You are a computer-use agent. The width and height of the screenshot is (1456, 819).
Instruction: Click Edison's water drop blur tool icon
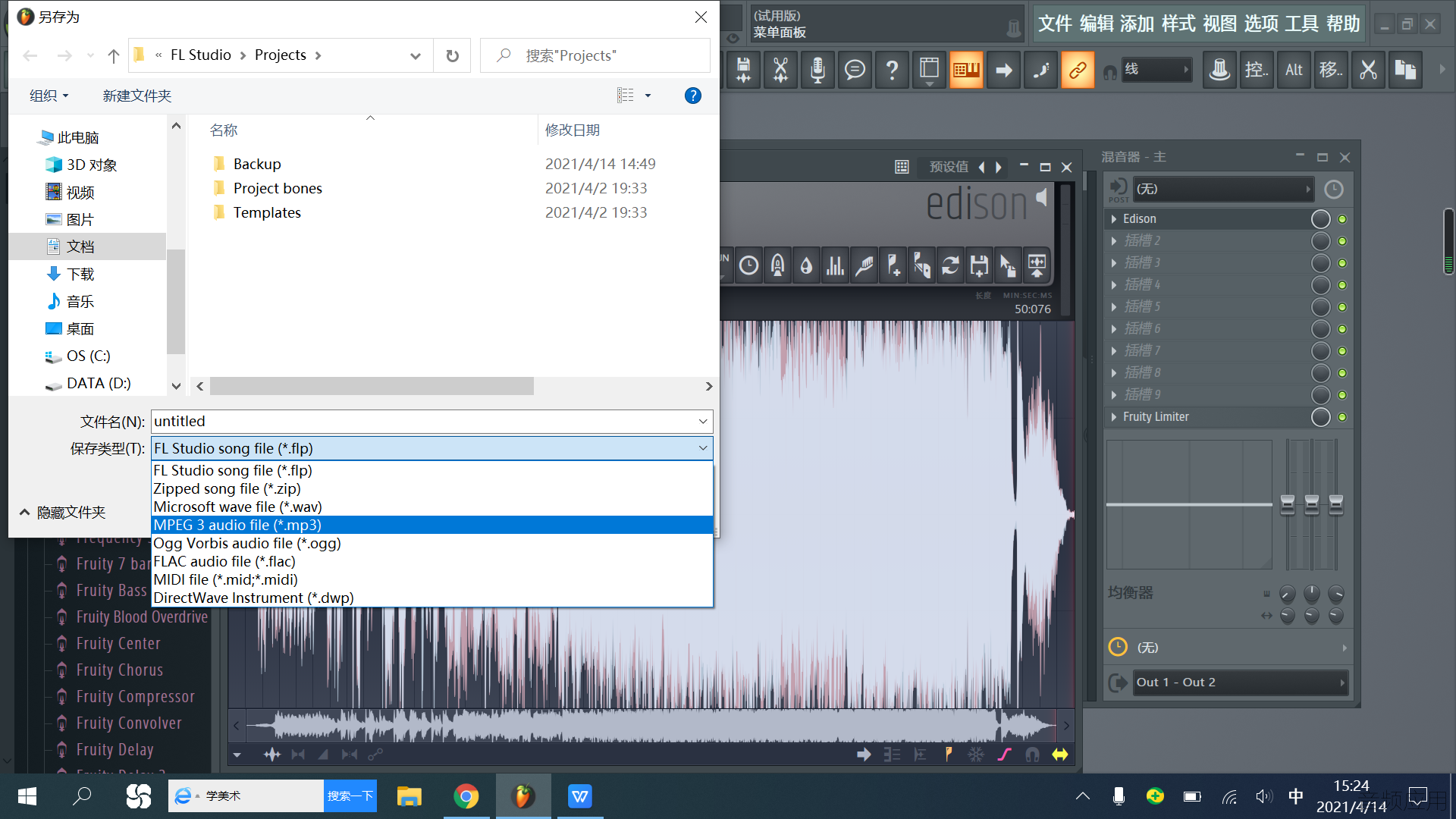click(806, 265)
